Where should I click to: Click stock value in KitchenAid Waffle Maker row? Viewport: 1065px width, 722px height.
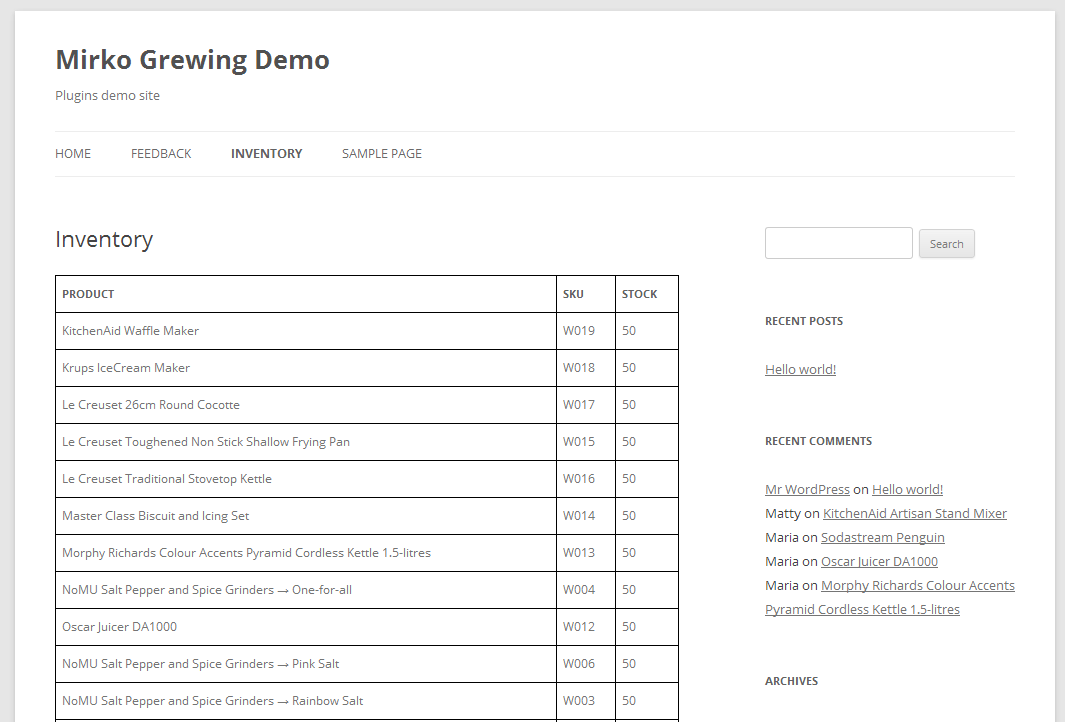click(x=629, y=331)
